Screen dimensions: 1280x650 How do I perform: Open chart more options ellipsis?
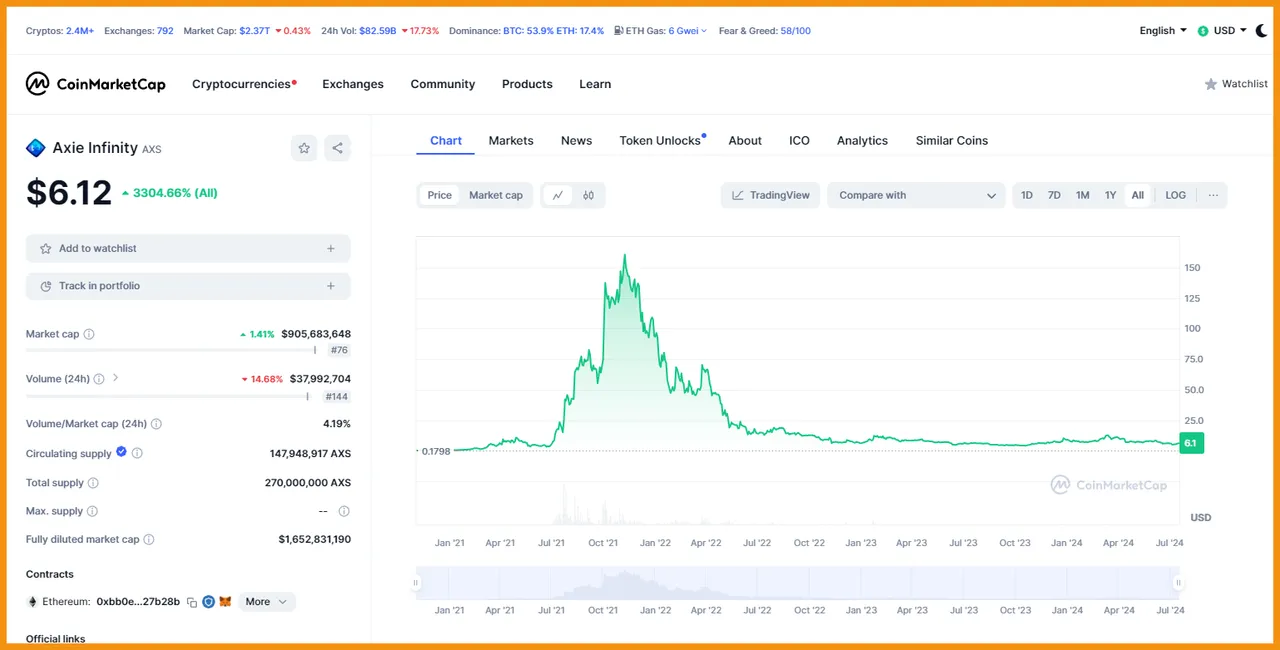[x=1213, y=195]
